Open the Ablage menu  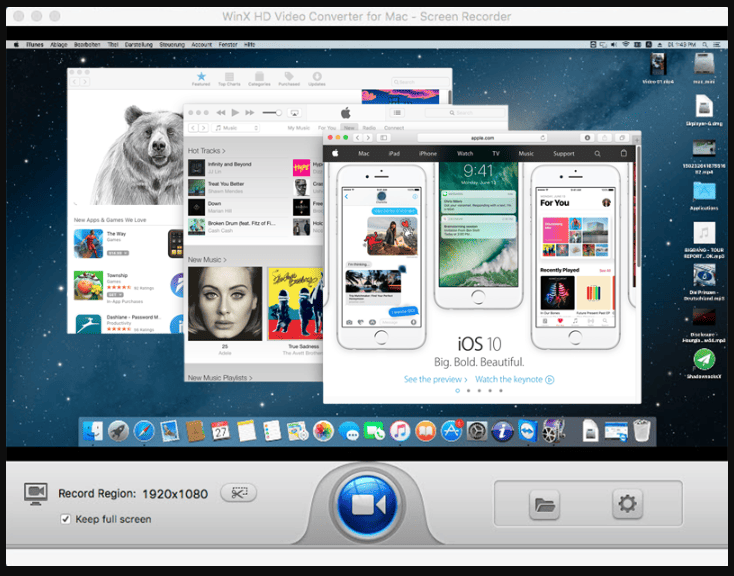click(x=59, y=44)
